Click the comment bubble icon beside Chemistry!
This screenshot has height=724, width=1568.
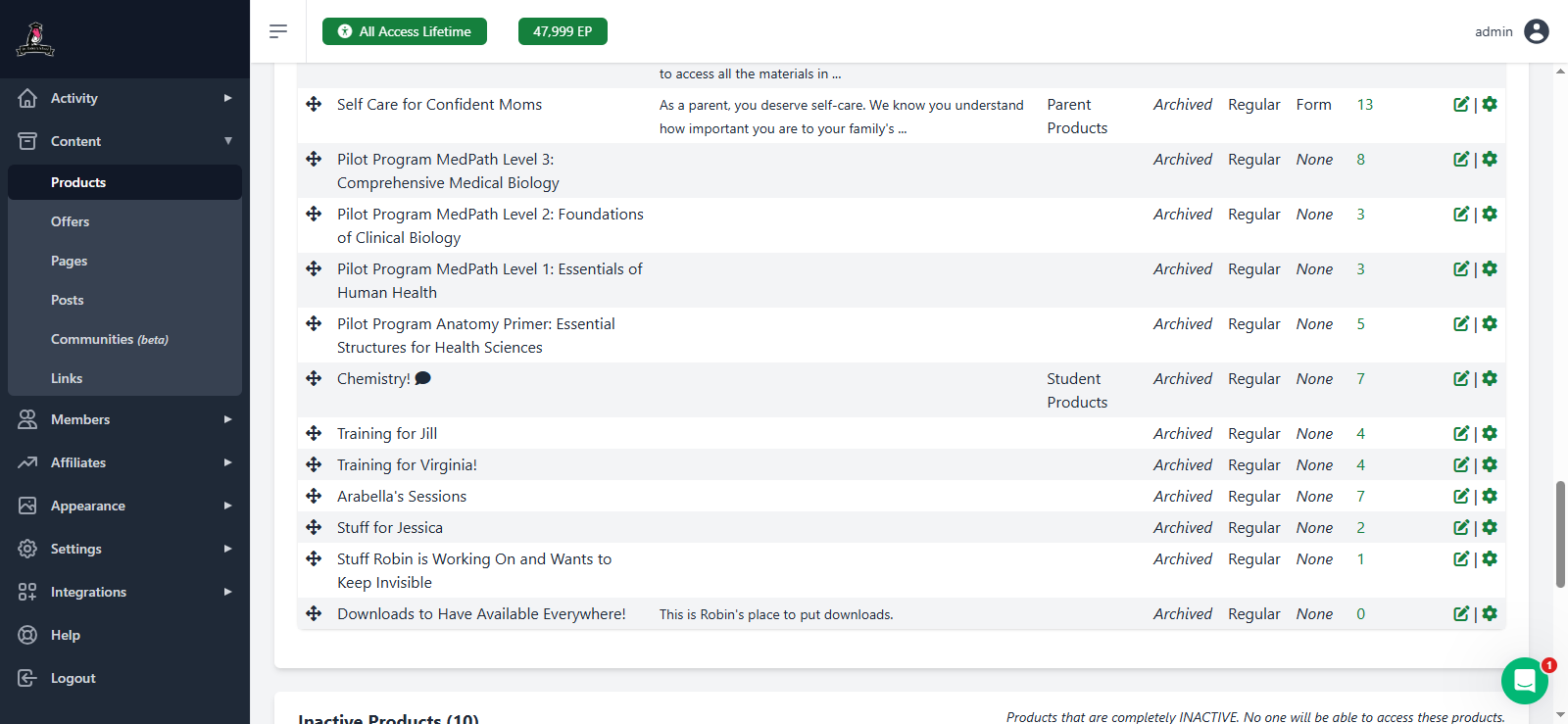point(422,379)
